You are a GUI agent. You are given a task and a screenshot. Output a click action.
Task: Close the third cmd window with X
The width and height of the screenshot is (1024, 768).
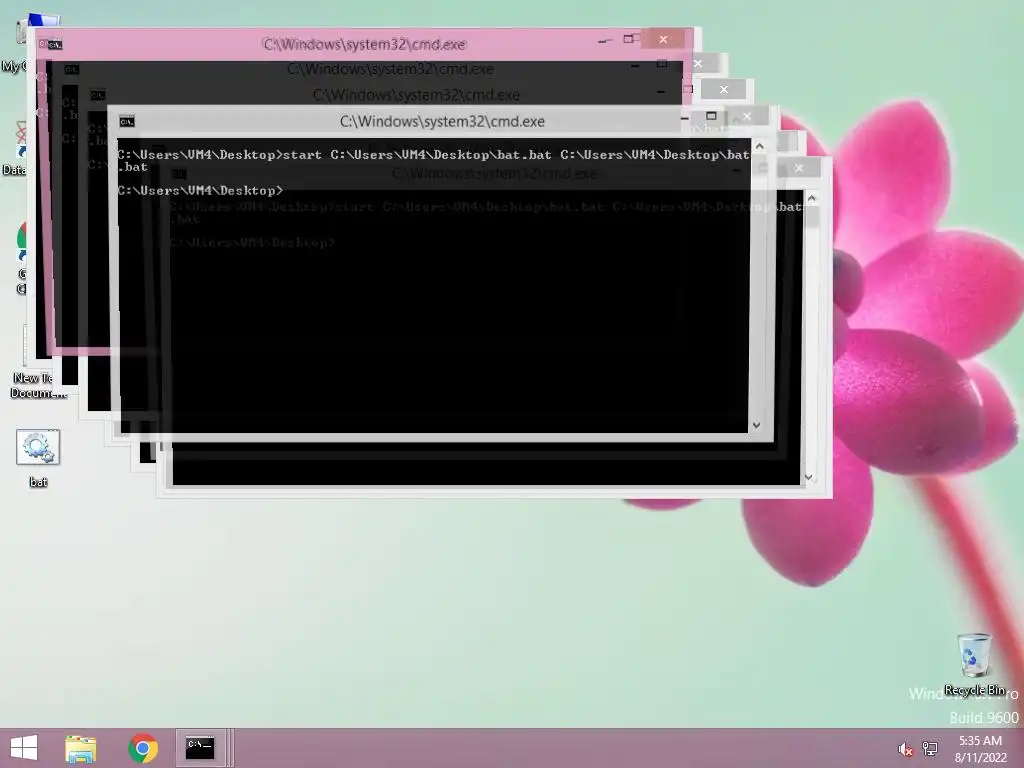pyautogui.click(x=724, y=89)
